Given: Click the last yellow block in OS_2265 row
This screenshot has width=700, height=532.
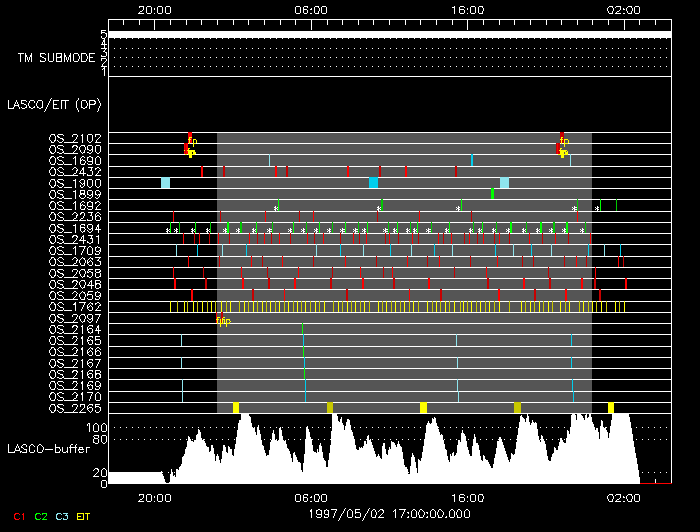Looking at the screenshot, I should pyautogui.click(x=611, y=408).
